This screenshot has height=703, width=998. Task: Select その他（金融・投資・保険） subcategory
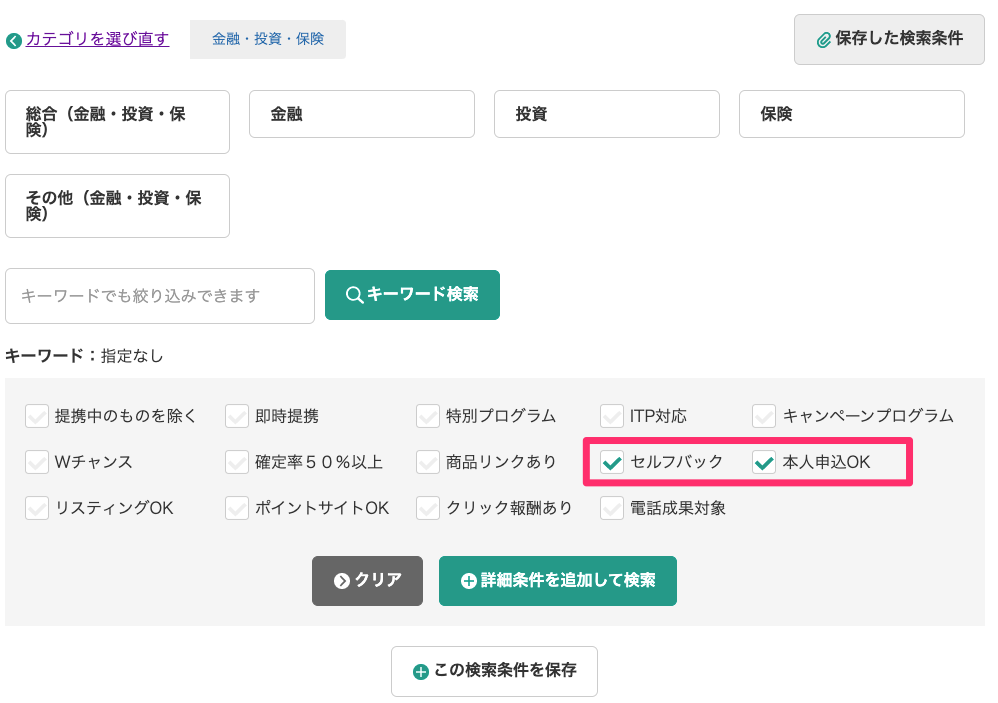[x=117, y=206]
